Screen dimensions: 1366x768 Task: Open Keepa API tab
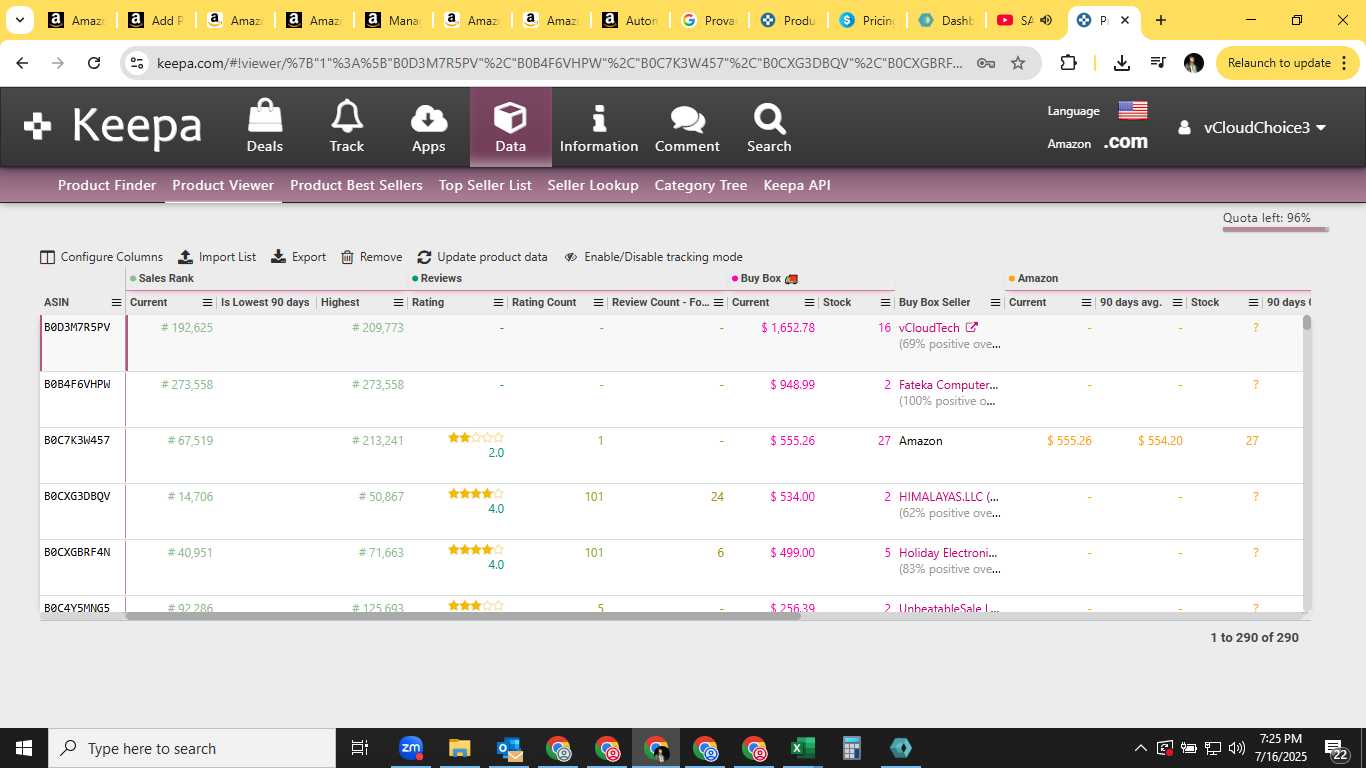[x=797, y=185]
